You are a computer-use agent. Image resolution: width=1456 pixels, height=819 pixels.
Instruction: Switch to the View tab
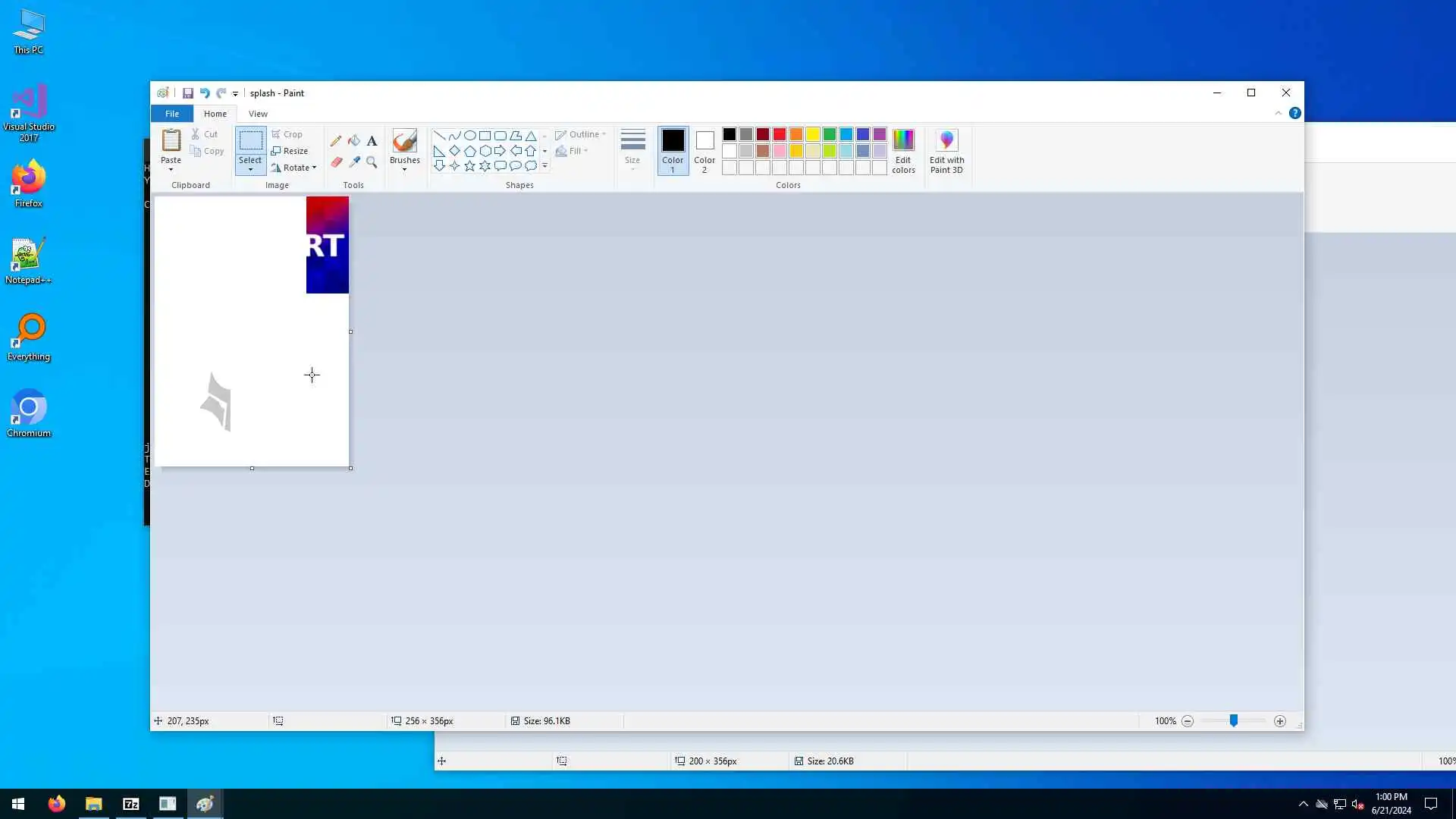pos(258,114)
